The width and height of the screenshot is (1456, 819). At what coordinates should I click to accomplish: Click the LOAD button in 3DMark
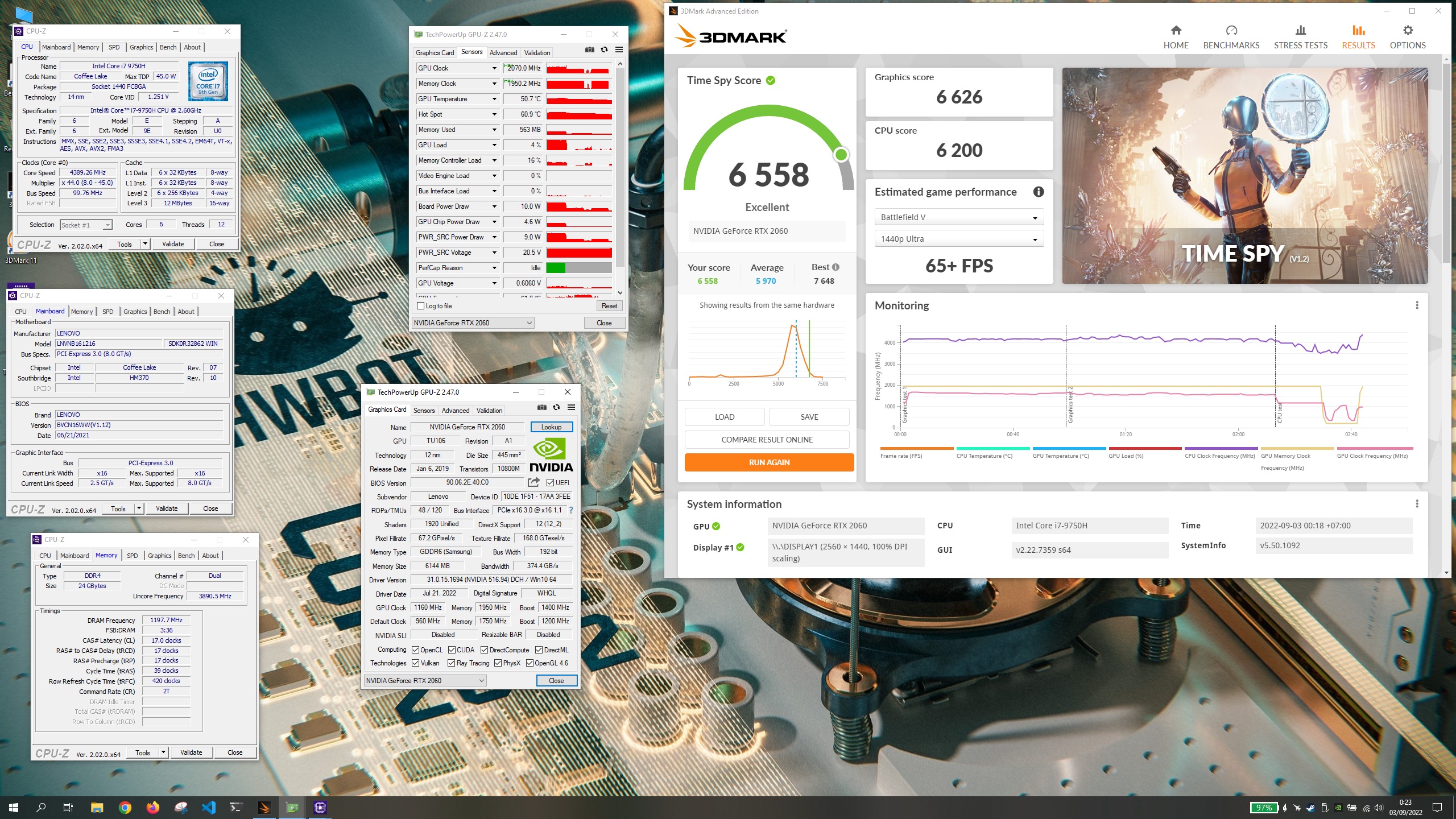click(x=725, y=417)
